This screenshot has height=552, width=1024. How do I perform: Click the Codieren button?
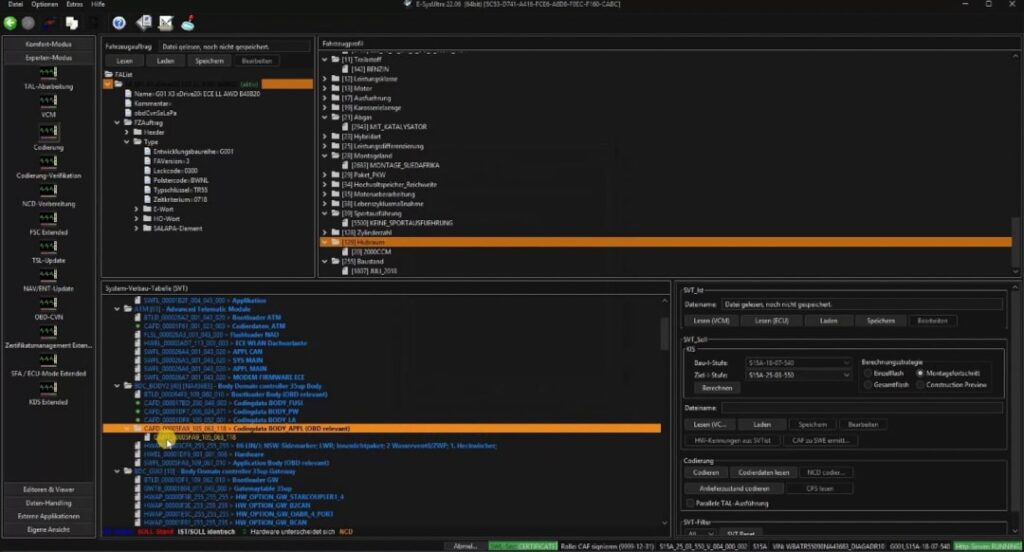tap(705, 472)
